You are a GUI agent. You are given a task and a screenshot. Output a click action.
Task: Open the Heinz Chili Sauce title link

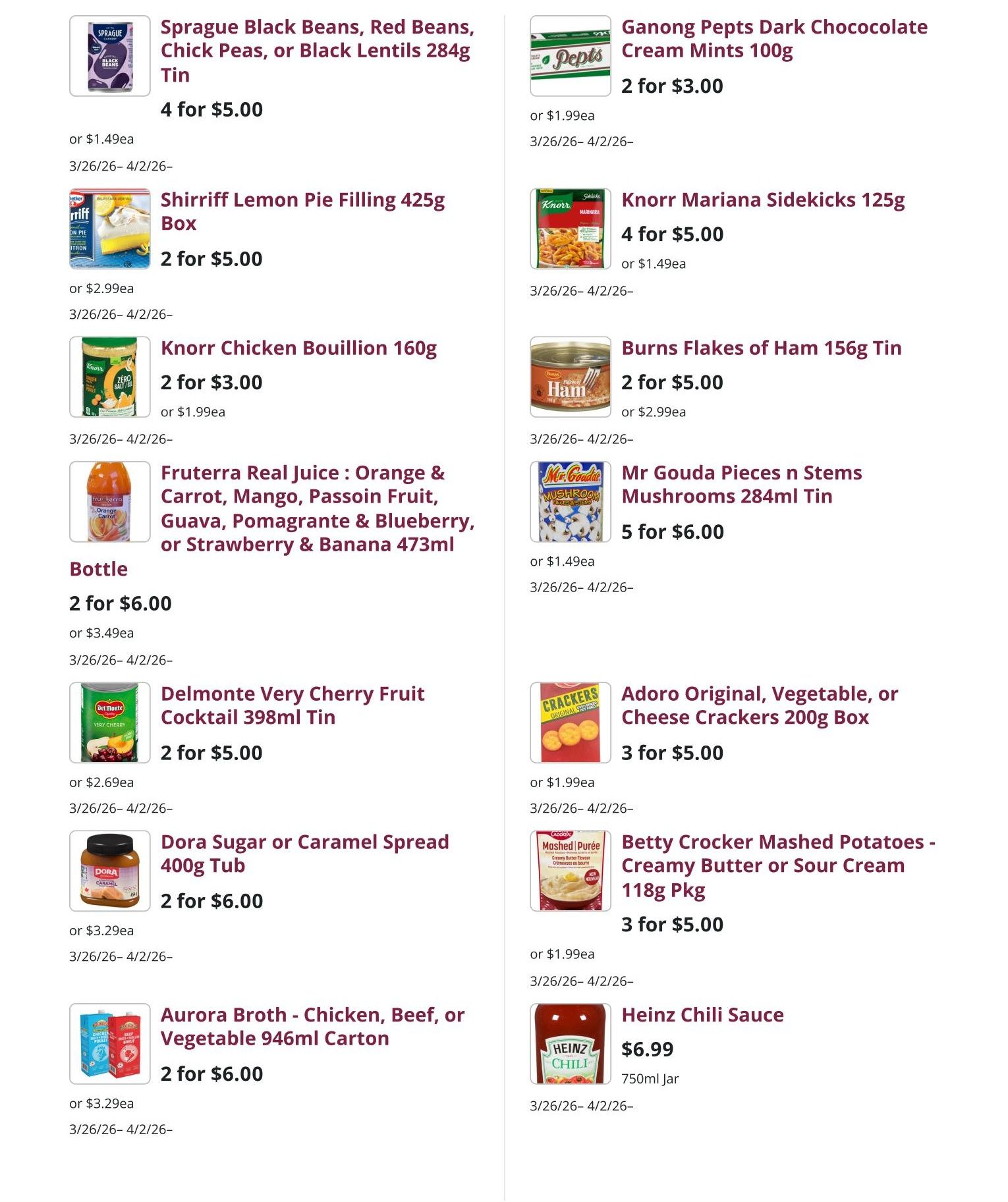coord(702,1015)
